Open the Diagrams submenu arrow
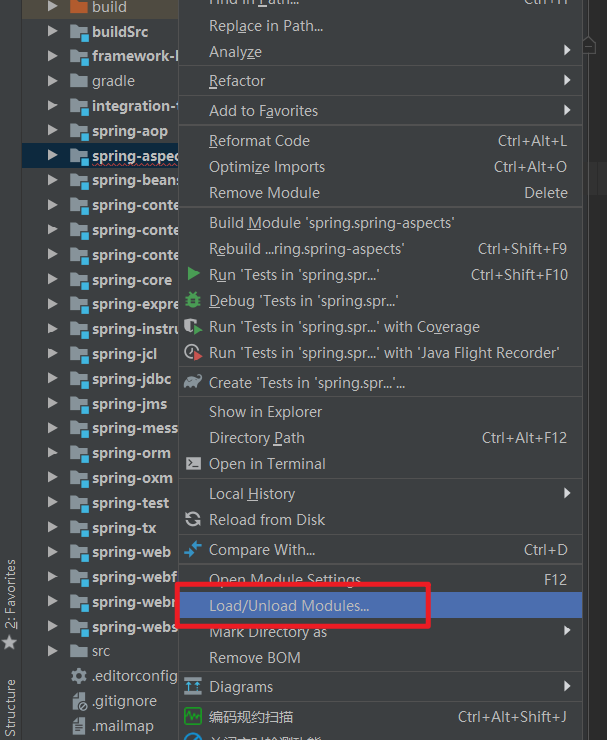 [x=567, y=686]
